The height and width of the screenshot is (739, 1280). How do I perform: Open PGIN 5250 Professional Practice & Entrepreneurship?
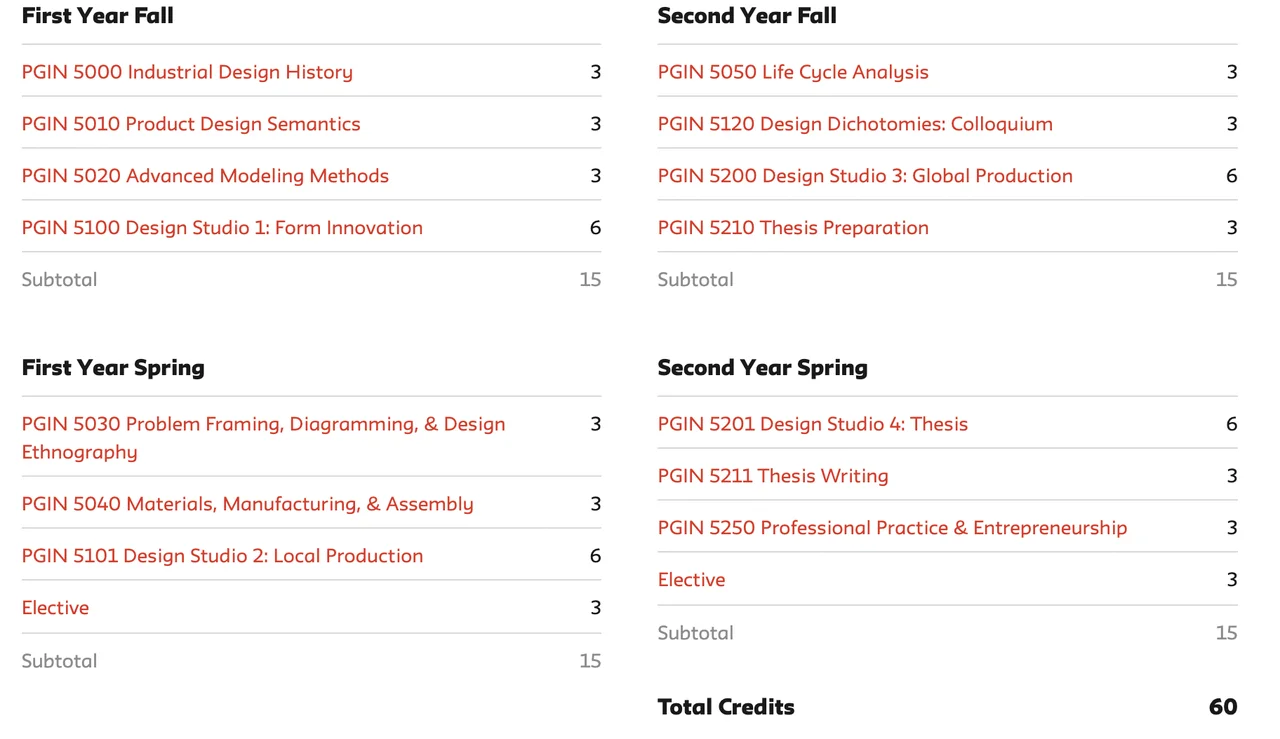(892, 528)
